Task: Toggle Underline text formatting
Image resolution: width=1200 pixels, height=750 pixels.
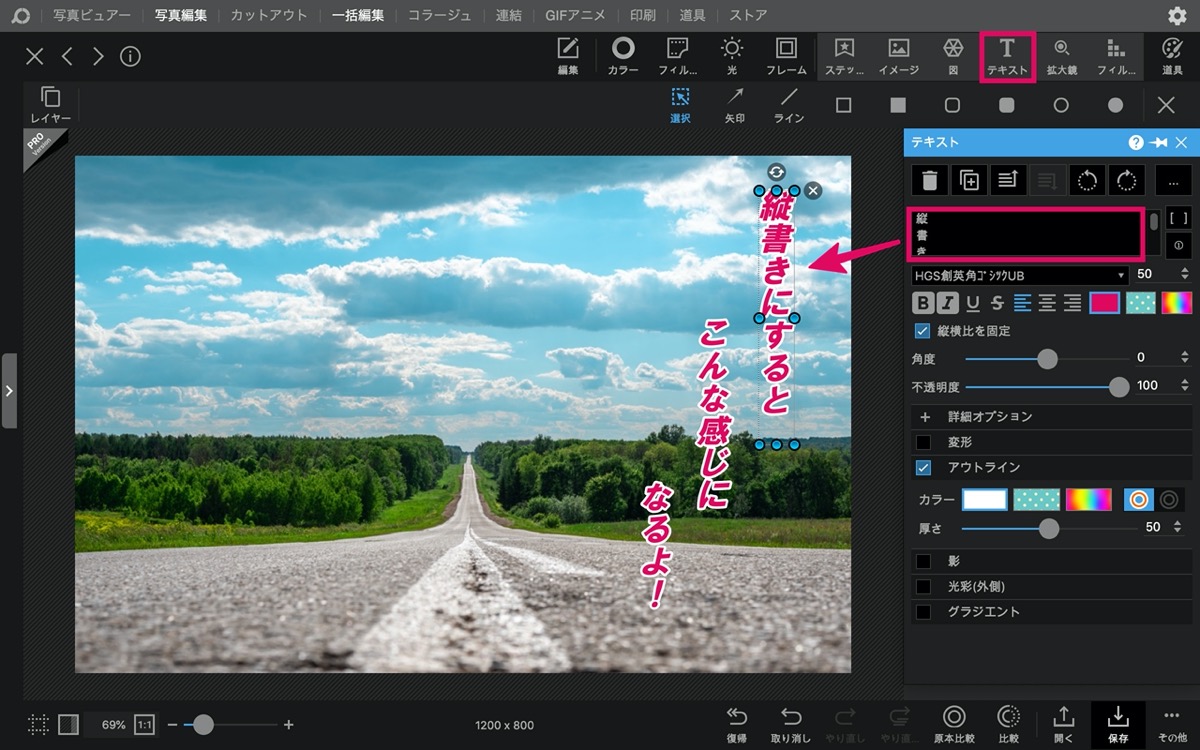Action: (x=972, y=303)
